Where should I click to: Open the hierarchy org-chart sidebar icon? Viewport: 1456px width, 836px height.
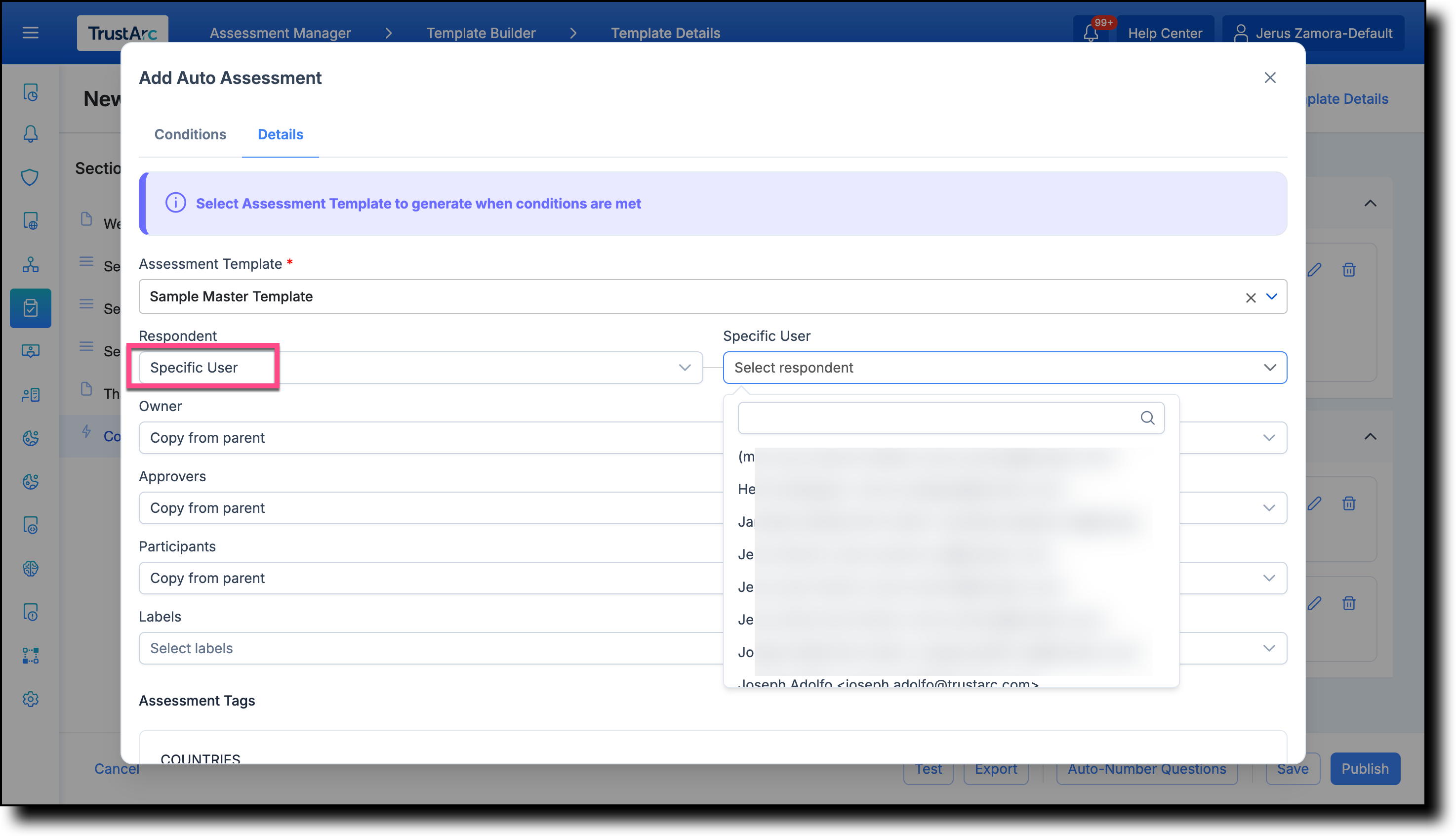[x=31, y=265]
